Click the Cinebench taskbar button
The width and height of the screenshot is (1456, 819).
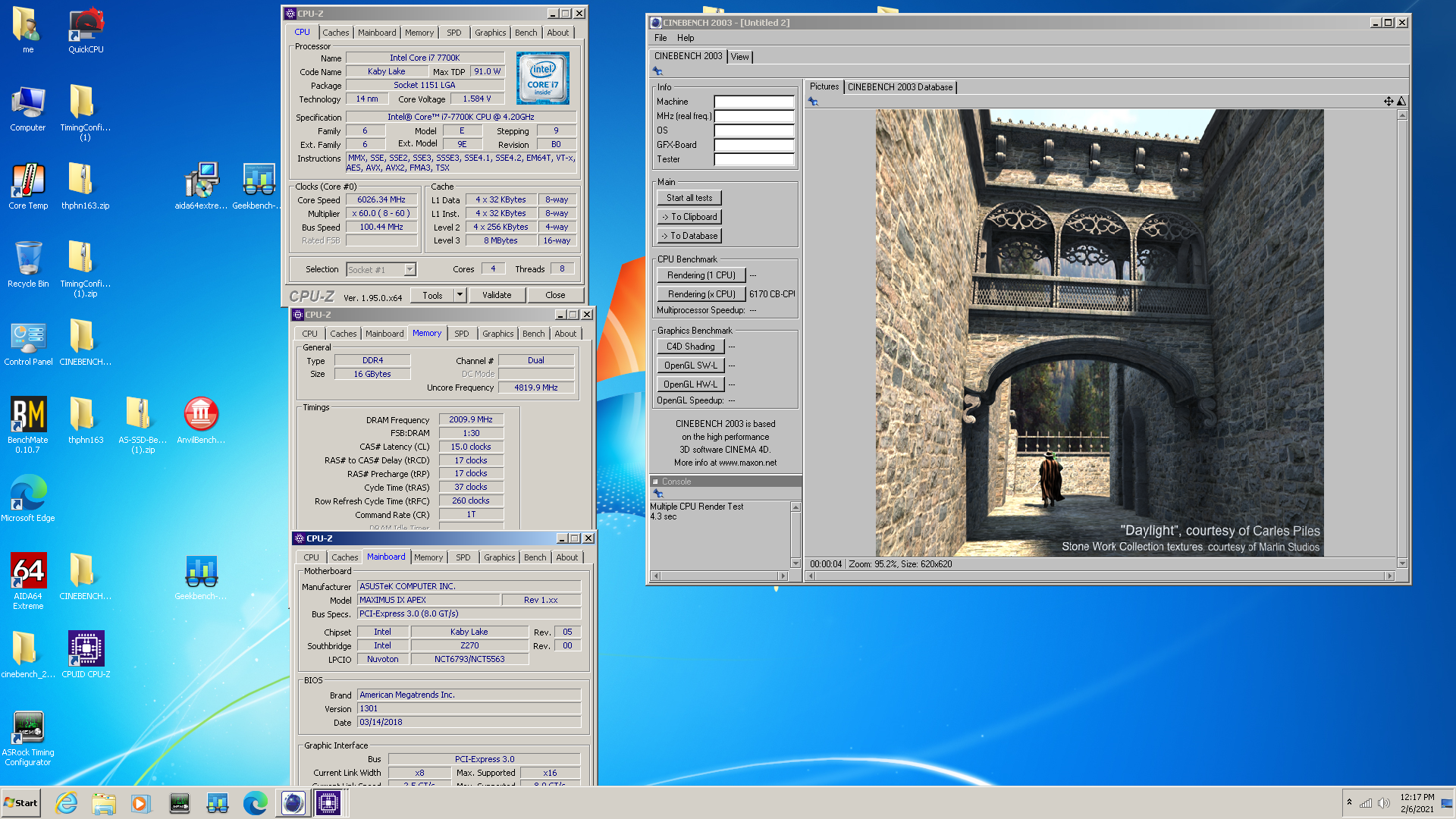(293, 803)
